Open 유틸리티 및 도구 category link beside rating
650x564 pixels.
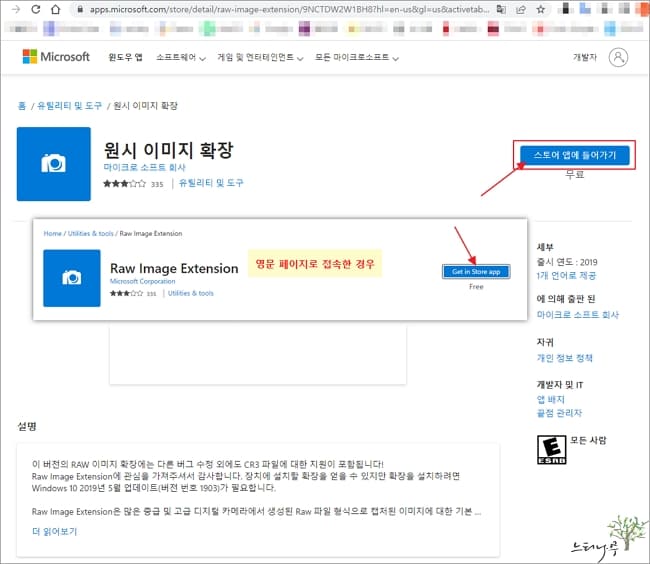pos(211,183)
